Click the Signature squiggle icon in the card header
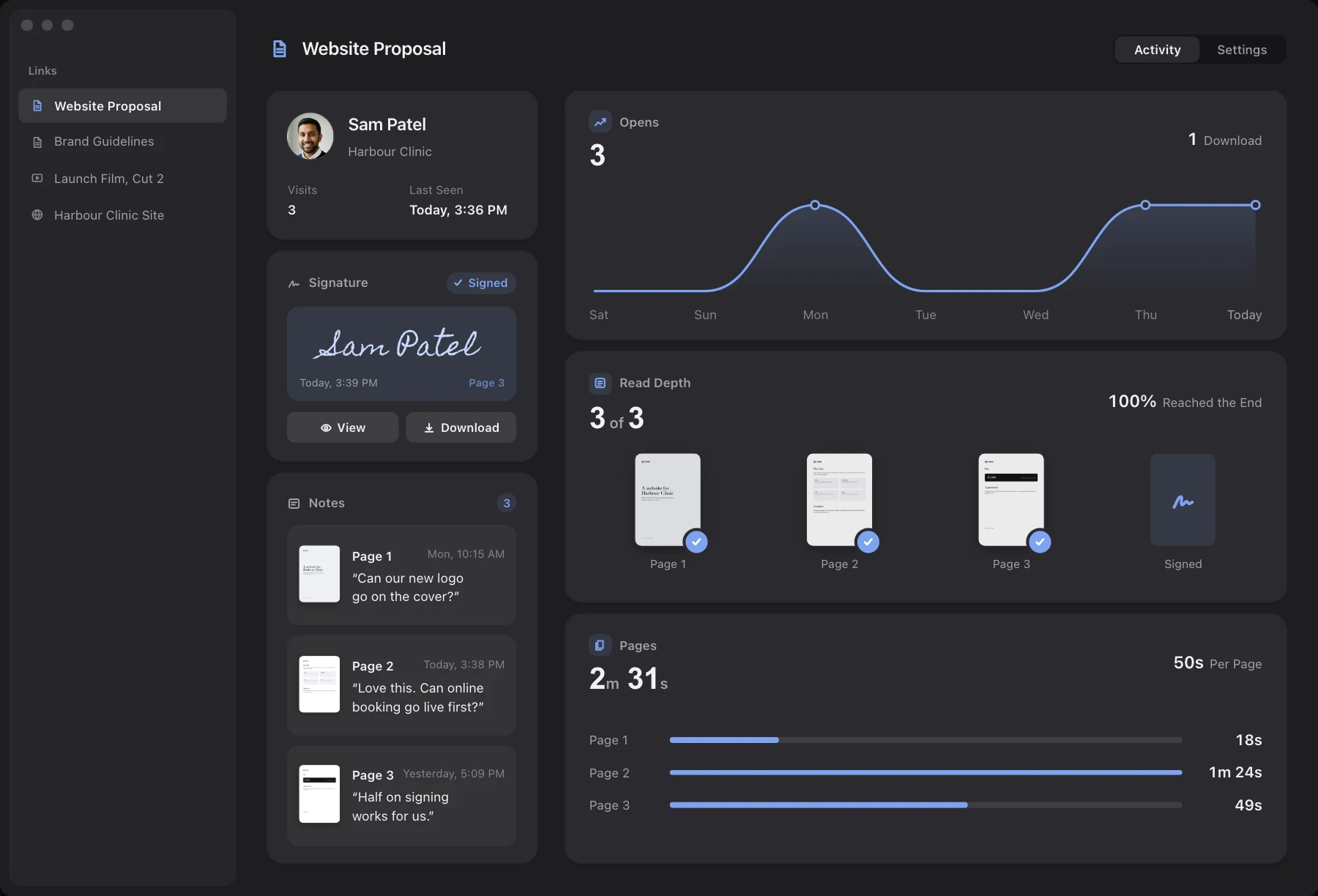Image resolution: width=1318 pixels, height=896 pixels. 294,283
